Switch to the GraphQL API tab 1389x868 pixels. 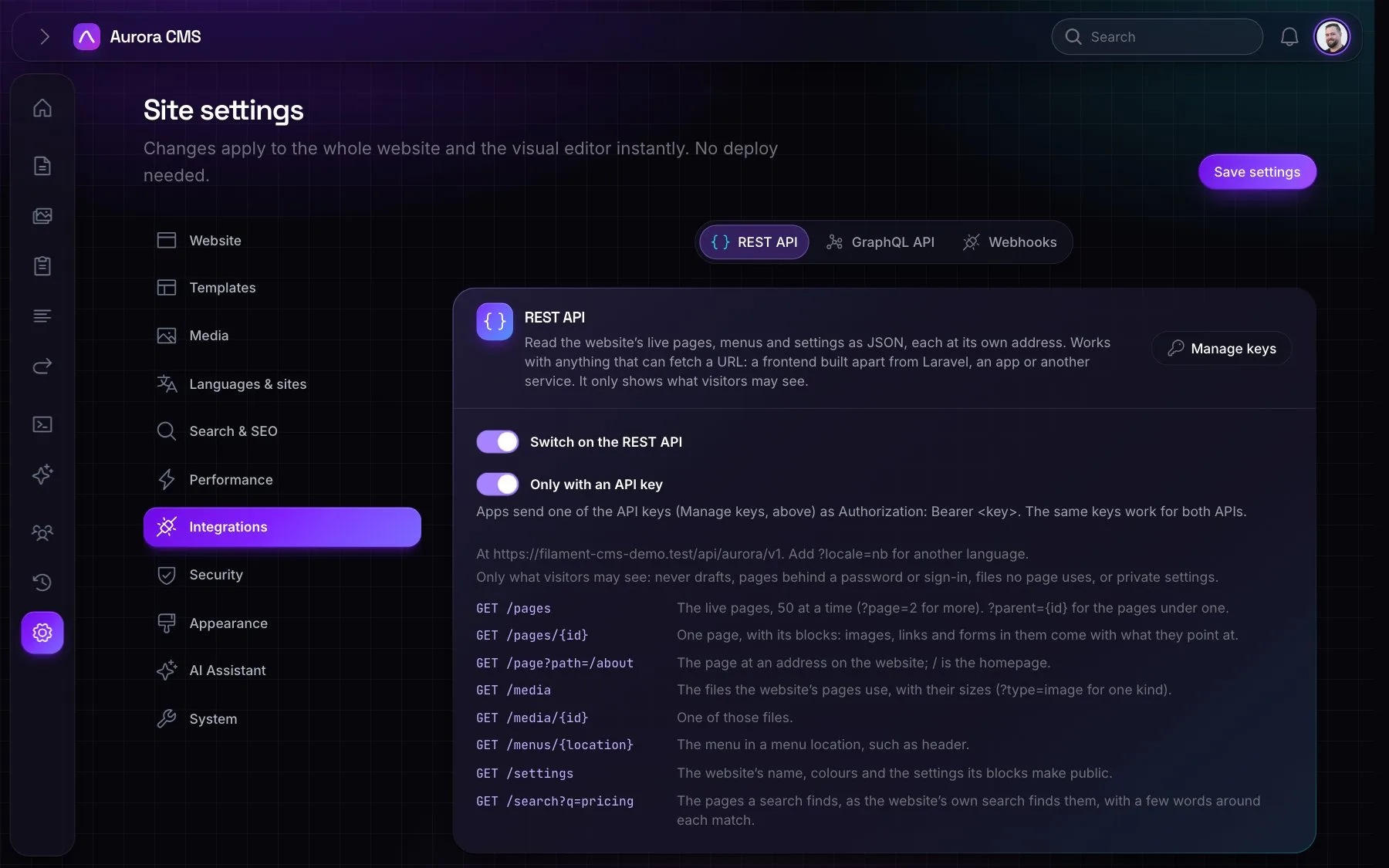(880, 242)
